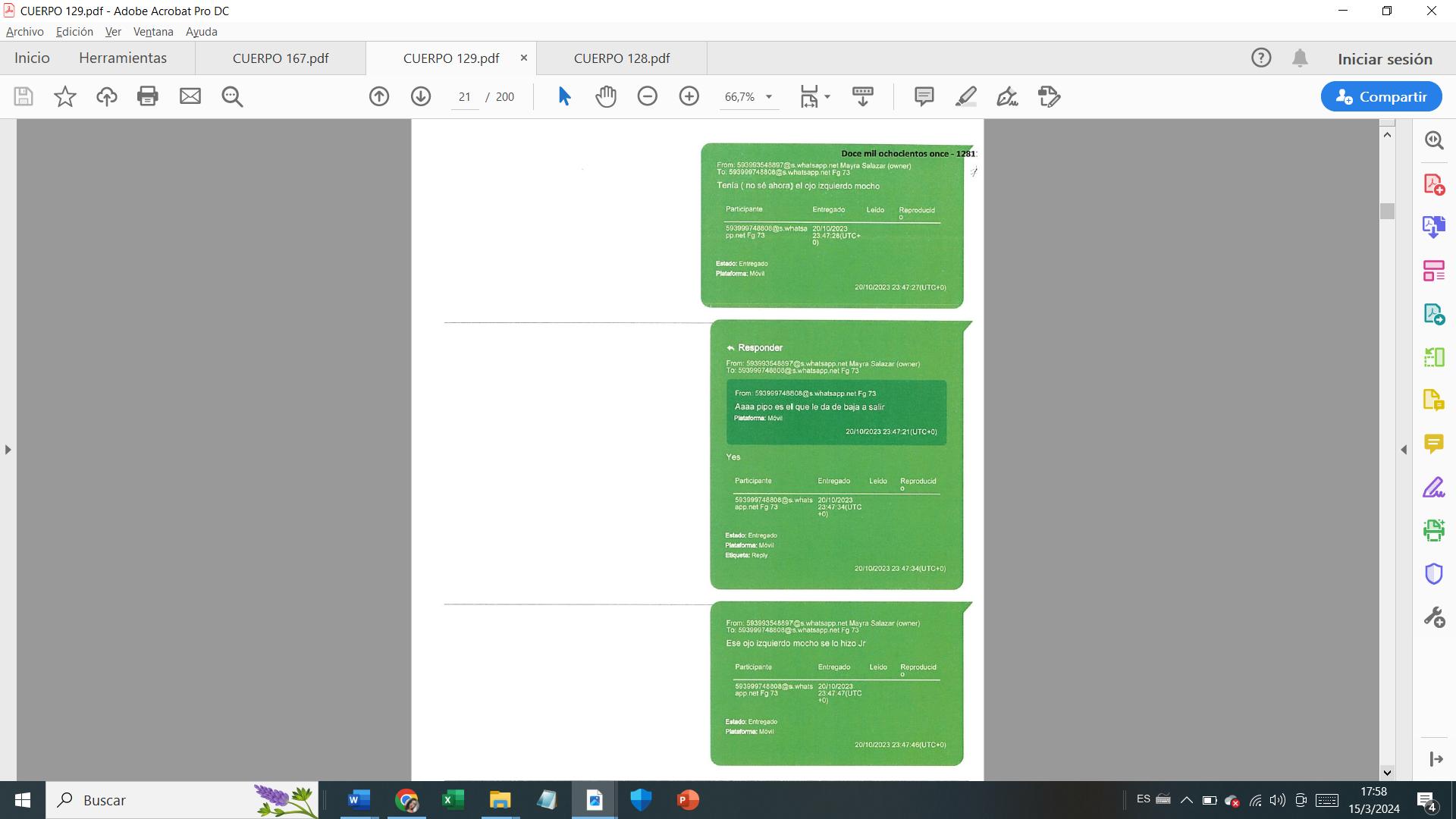This screenshot has height=819, width=1456.
Task: Zoom in with plus button
Action: click(x=689, y=96)
